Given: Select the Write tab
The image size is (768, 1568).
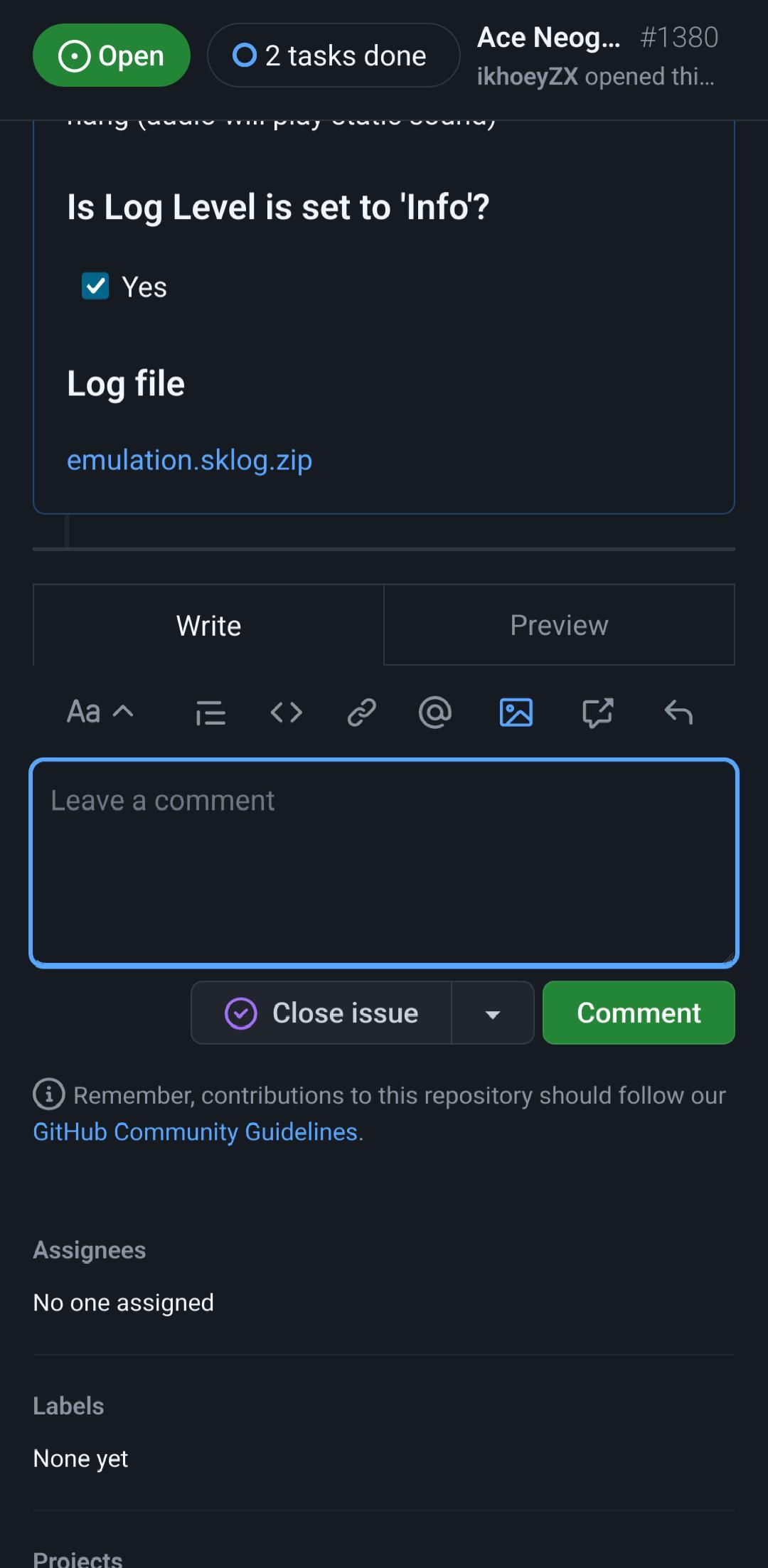Looking at the screenshot, I should click(x=208, y=625).
